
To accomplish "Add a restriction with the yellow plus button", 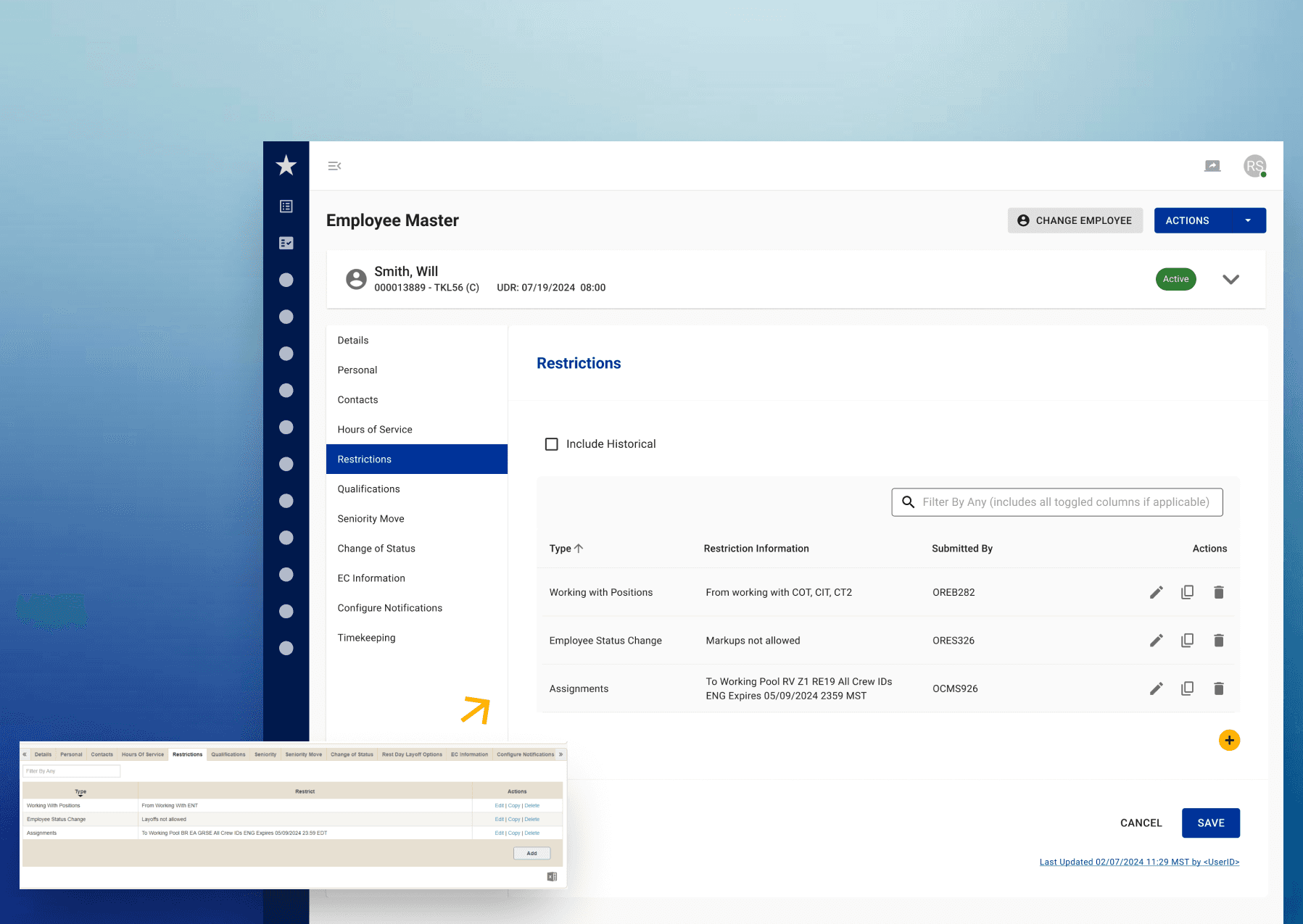I will [1229, 740].
